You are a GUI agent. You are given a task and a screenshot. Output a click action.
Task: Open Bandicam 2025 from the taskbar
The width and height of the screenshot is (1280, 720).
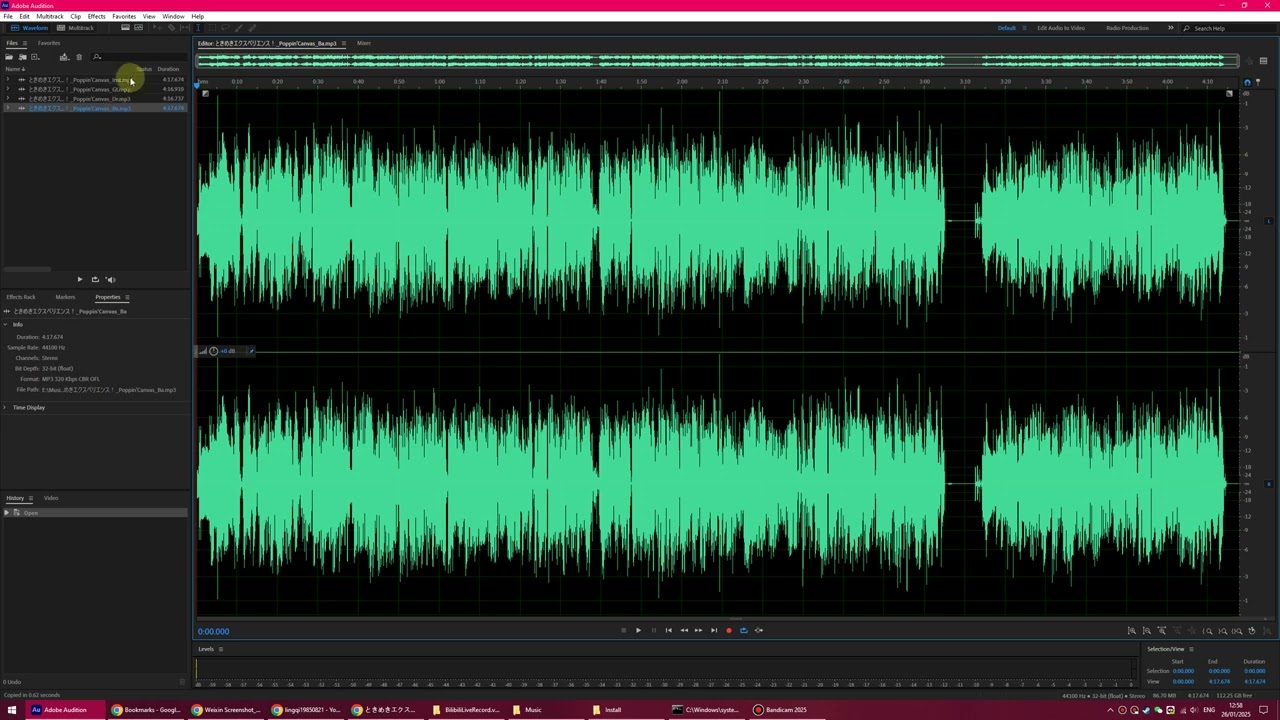[780, 710]
